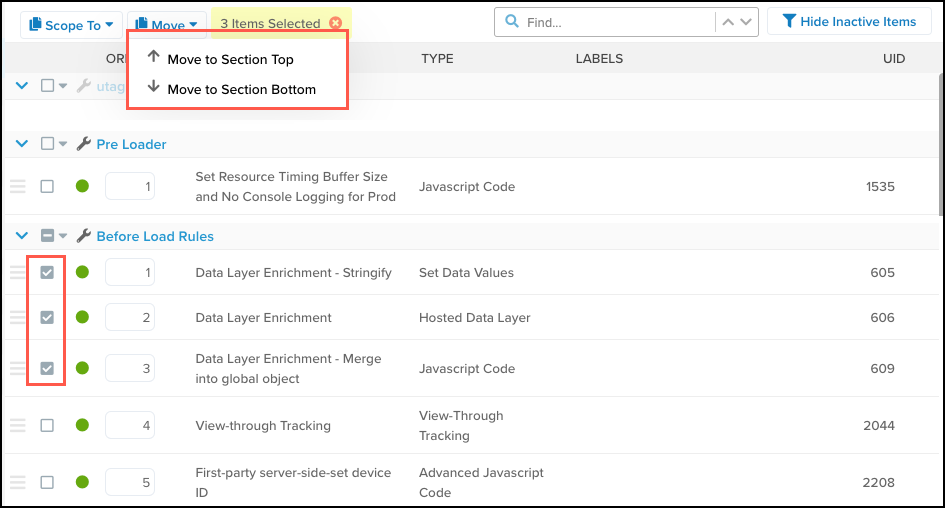The image size is (945, 508).
Task: Jump to the next search result arrow
Action: 747,22
